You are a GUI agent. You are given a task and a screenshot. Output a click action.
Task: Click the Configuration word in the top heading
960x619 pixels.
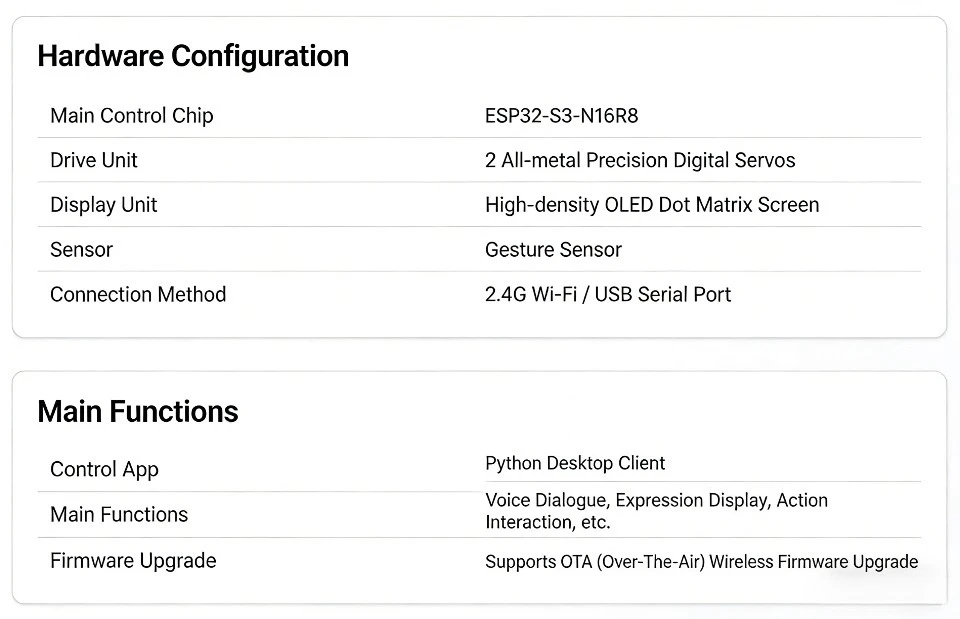(260, 56)
